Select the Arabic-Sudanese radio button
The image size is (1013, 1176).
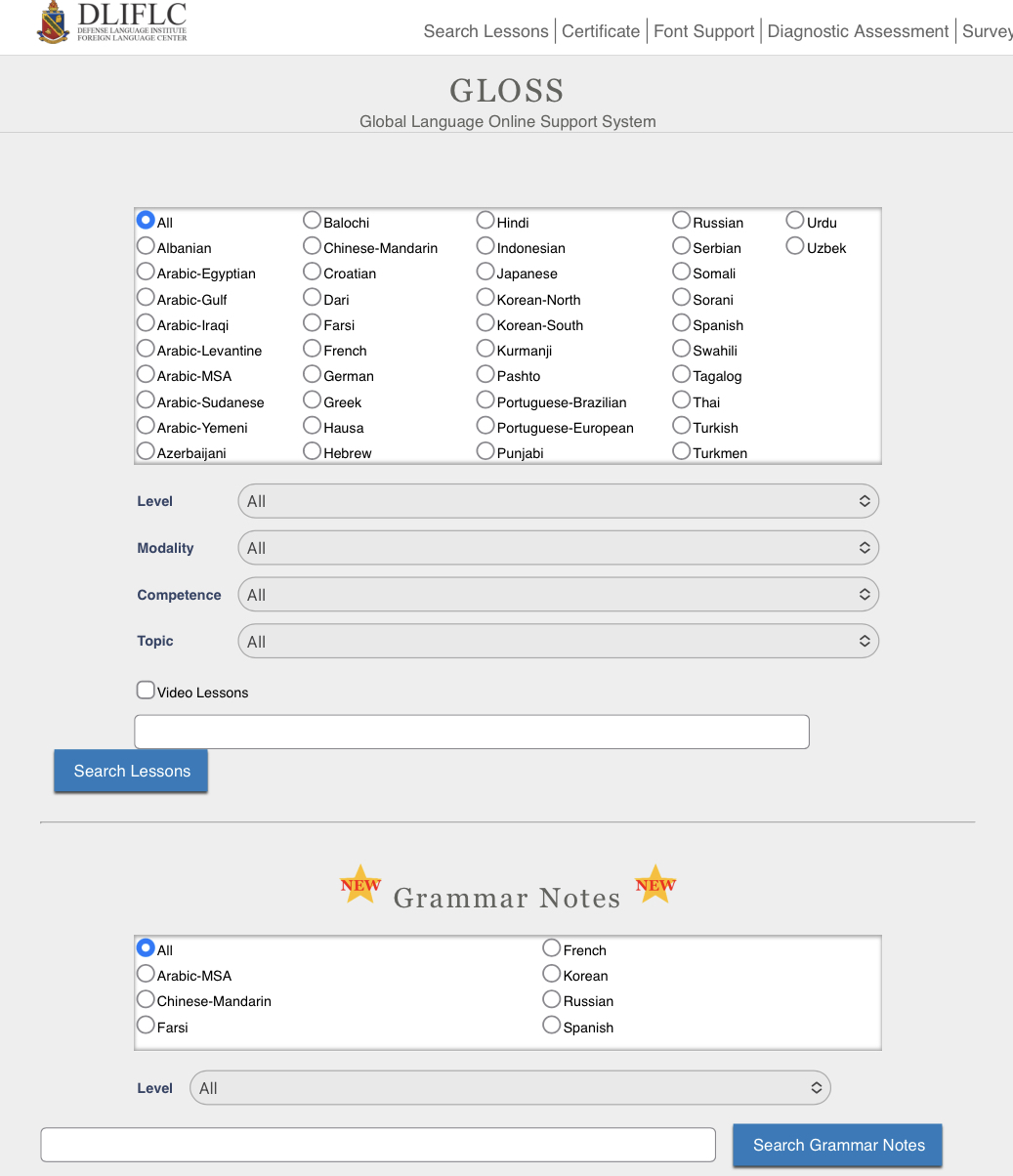click(146, 400)
